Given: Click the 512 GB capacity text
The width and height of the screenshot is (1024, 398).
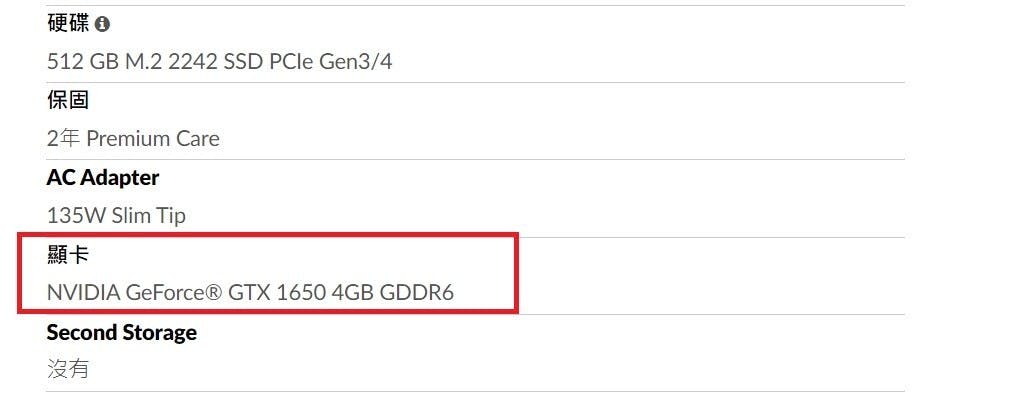Looking at the screenshot, I should click(83, 62).
